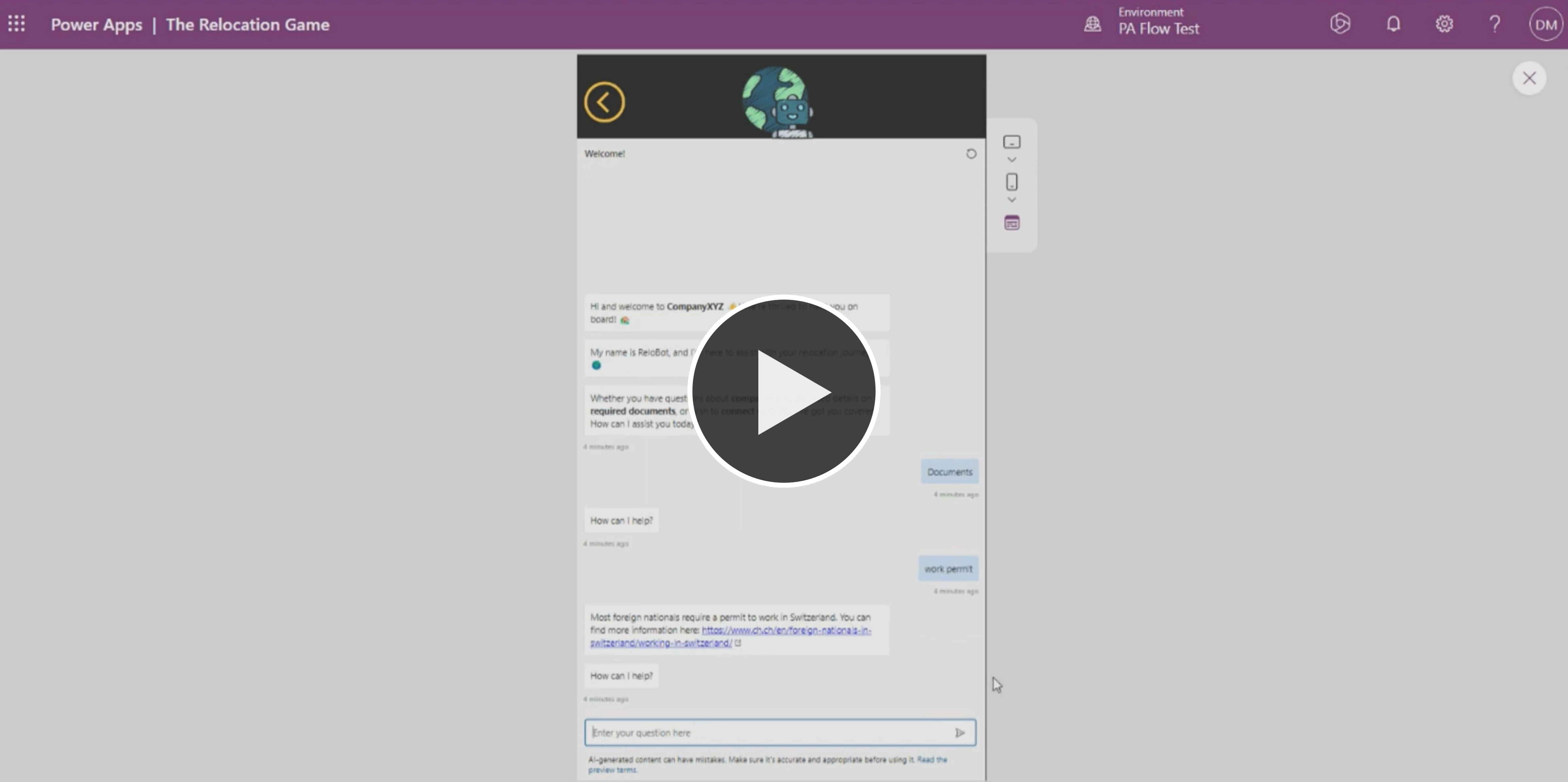This screenshot has width=1568, height=782.
Task: Open notifications bell
Action: [x=1393, y=23]
